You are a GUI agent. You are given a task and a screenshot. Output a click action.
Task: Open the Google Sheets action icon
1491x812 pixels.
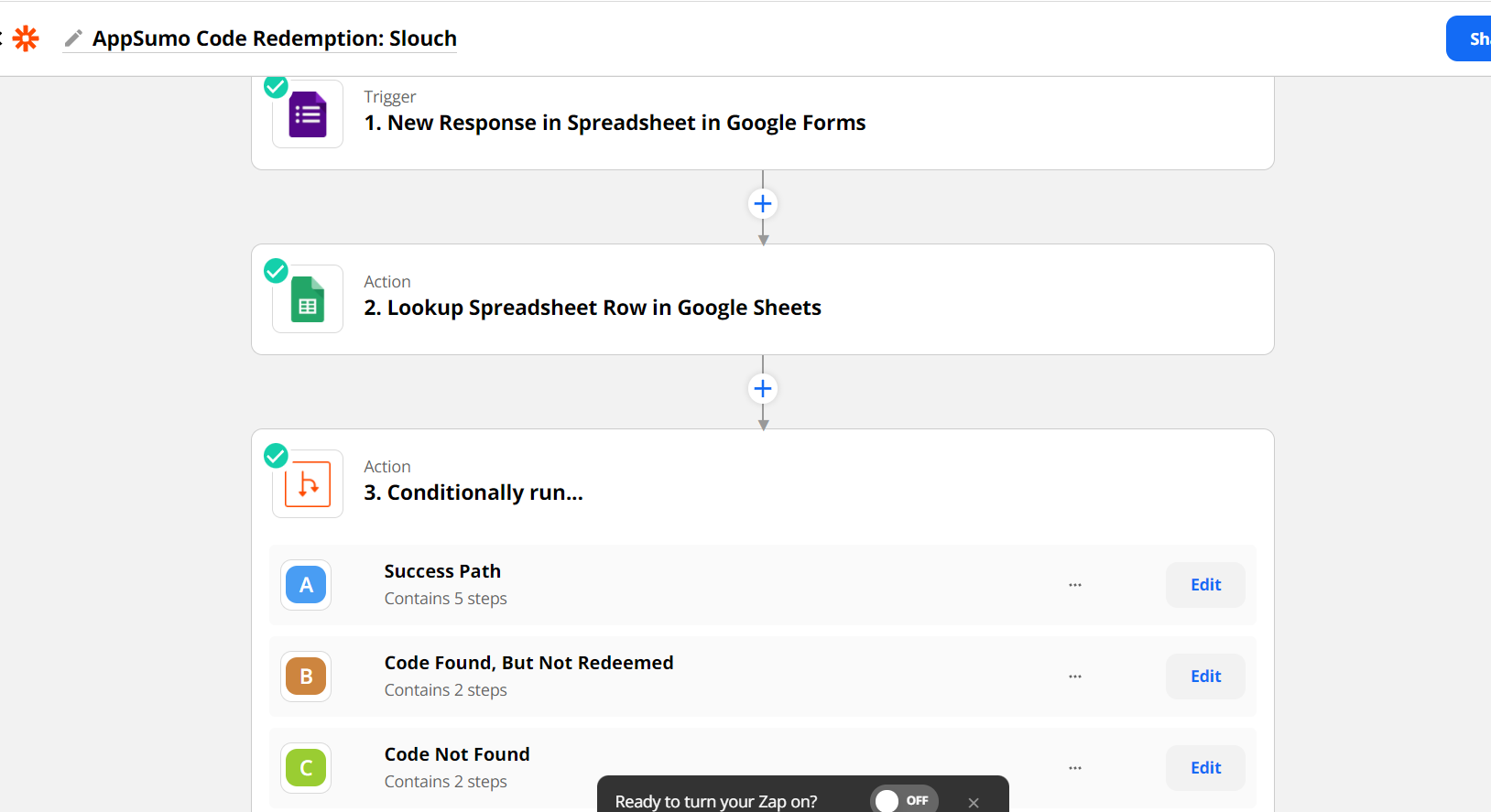(308, 299)
